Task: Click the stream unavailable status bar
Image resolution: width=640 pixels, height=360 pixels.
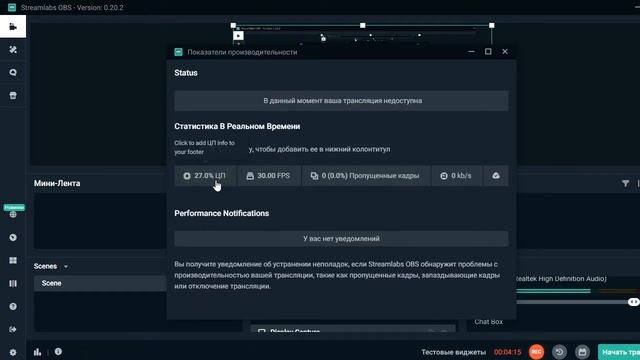Action: click(341, 101)
